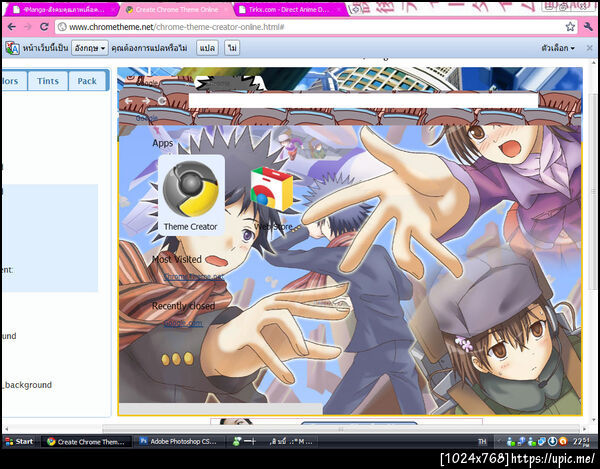Open the chrometheme.net link under Most Visited
600x469 pixels.
coord(194,276)
